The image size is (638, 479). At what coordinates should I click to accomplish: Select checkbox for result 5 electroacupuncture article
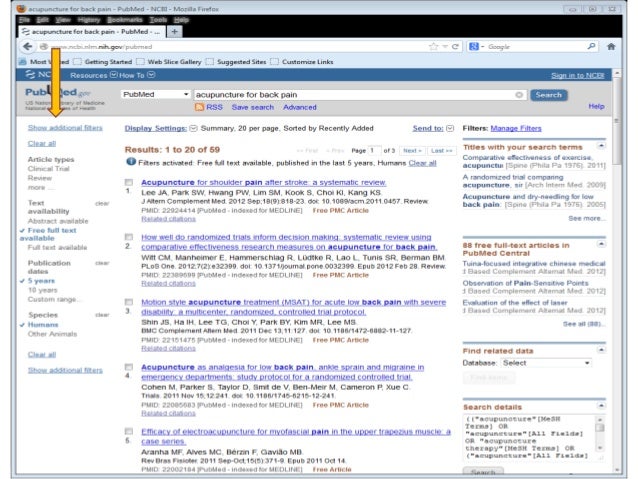tap(129, 431)
